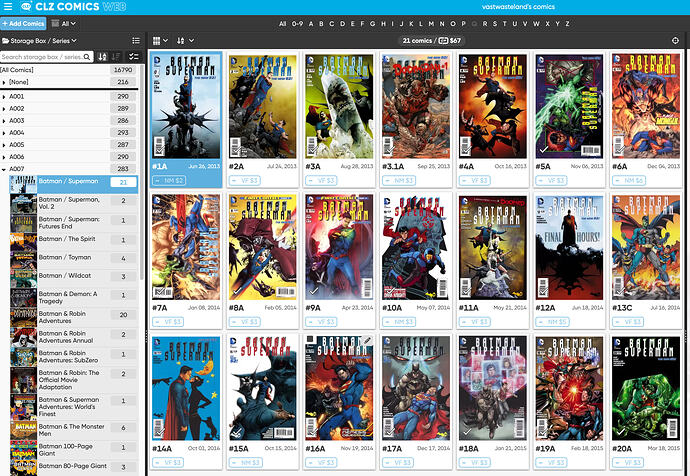Open the Storage Box / Series folder dropdown
The width and height of the screenshot is (690, 476).
(40, 40)
